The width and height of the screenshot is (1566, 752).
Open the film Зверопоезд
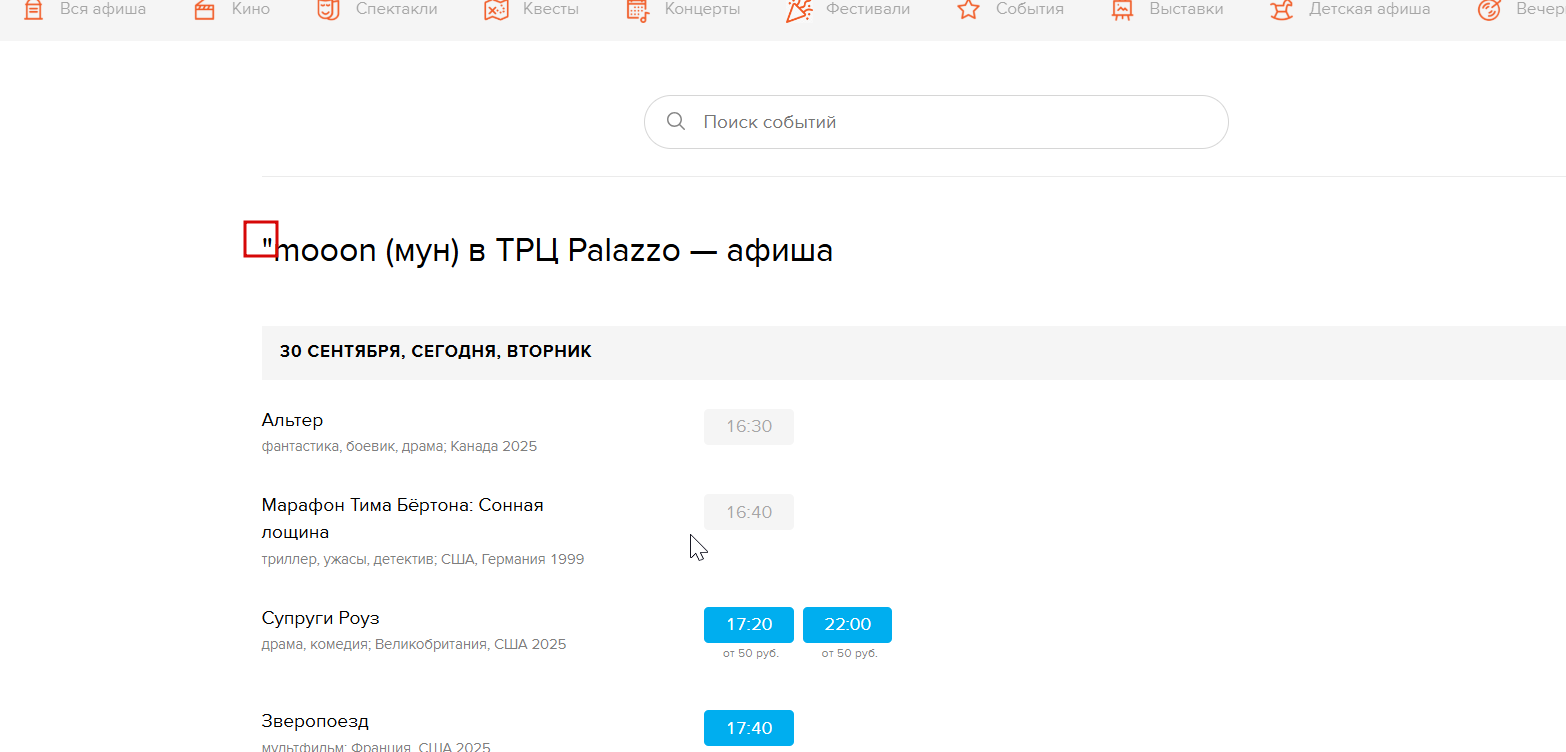[315, 721]
